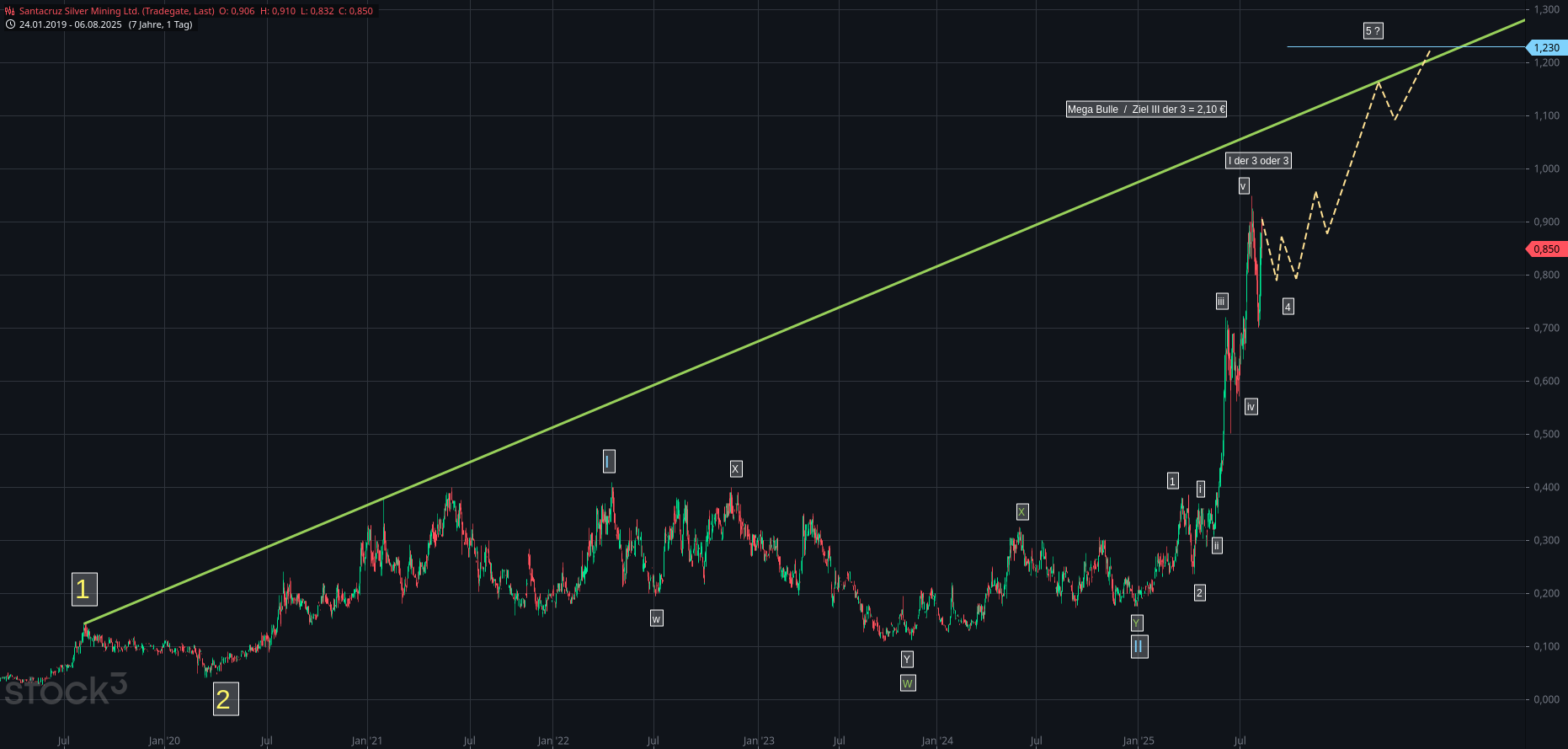
Task: Click the 'C: 0,850' close value in header
Action: point(356,11)
